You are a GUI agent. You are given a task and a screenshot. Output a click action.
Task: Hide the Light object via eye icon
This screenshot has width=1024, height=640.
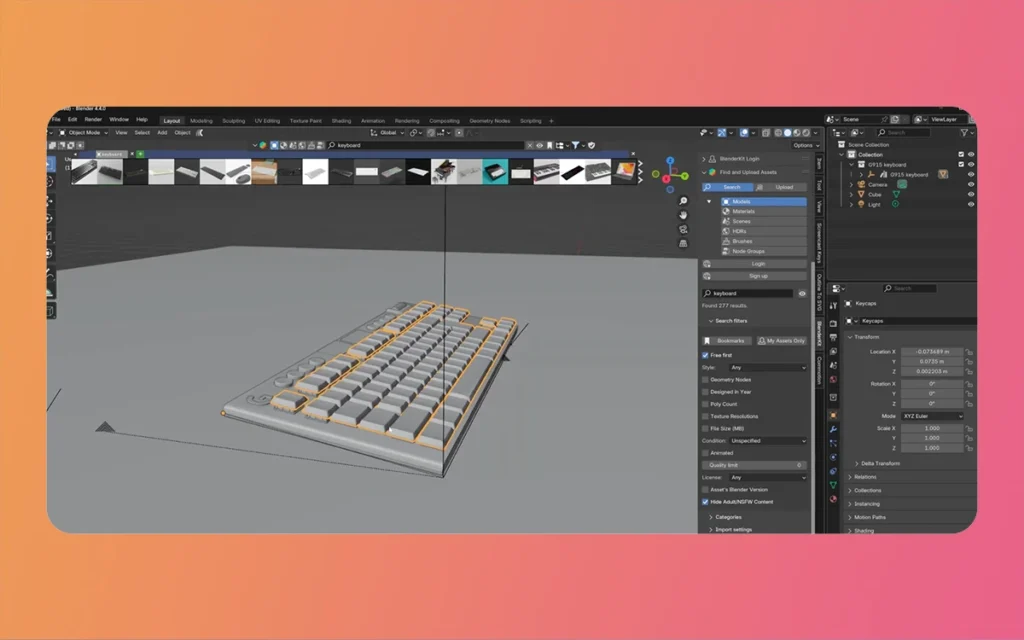click(x=970, y=204)
